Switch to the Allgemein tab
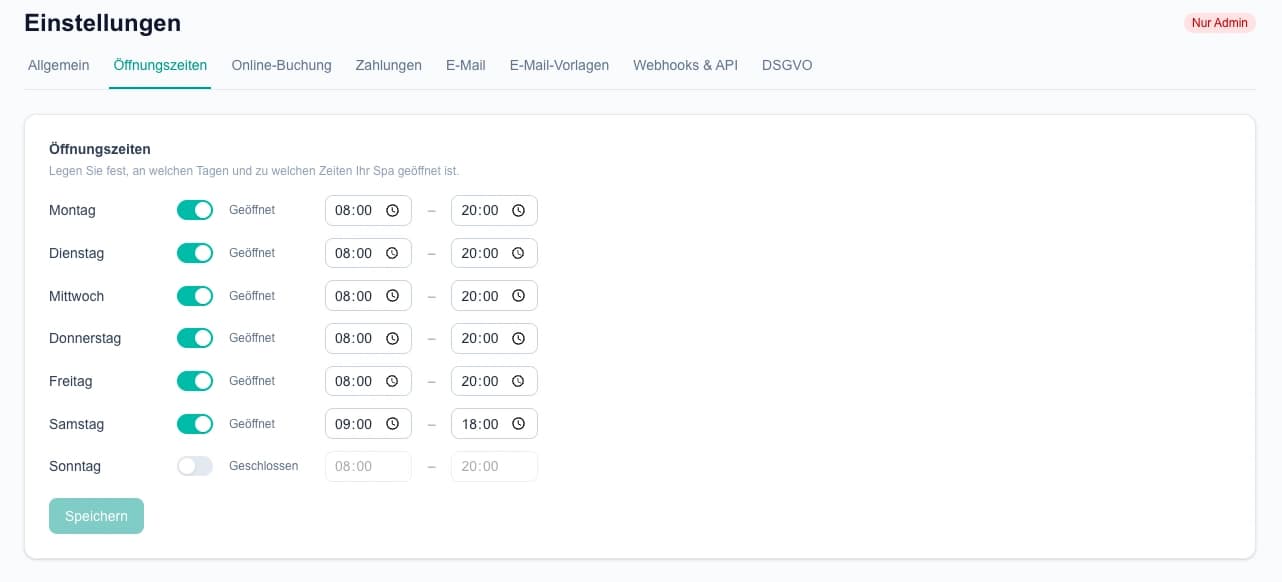The width and height of the screenshot is (1282, 582). (59, 65)
